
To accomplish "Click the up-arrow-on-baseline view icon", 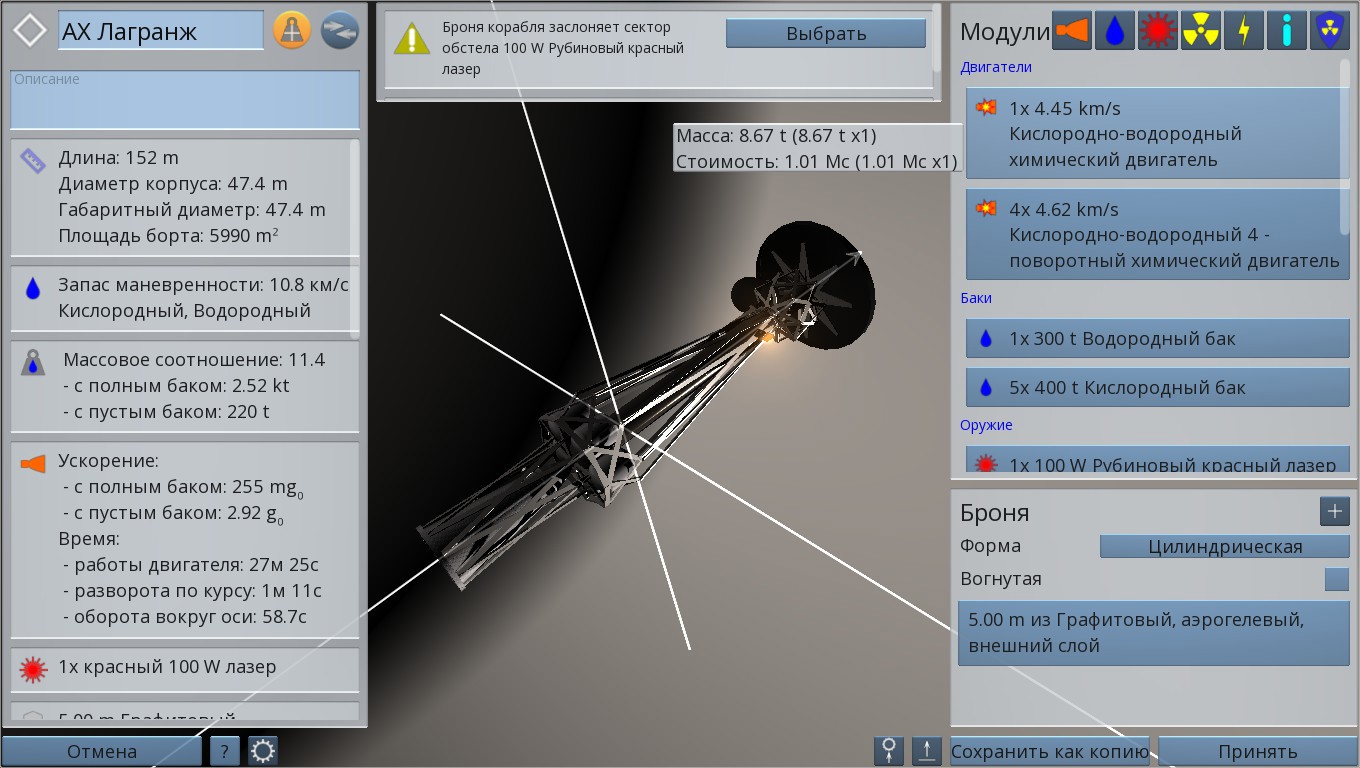I will pos(927,751).
